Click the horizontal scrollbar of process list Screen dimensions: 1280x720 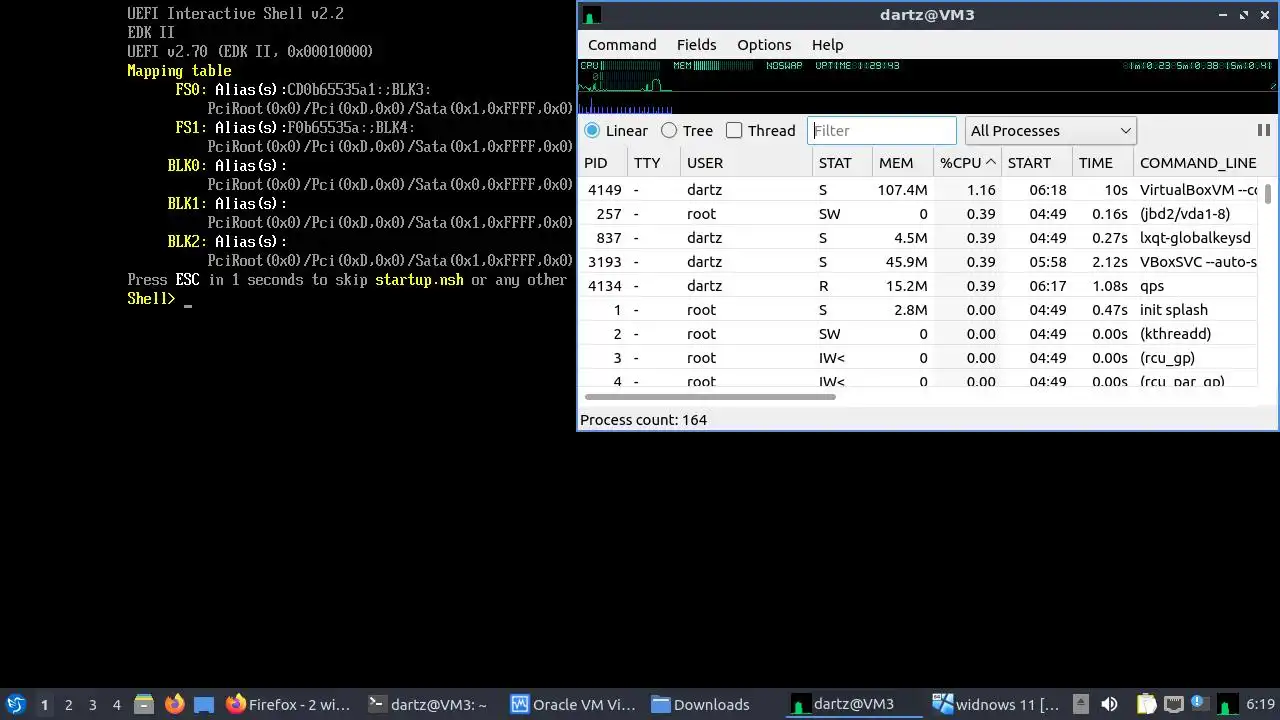tap(710, 397)
